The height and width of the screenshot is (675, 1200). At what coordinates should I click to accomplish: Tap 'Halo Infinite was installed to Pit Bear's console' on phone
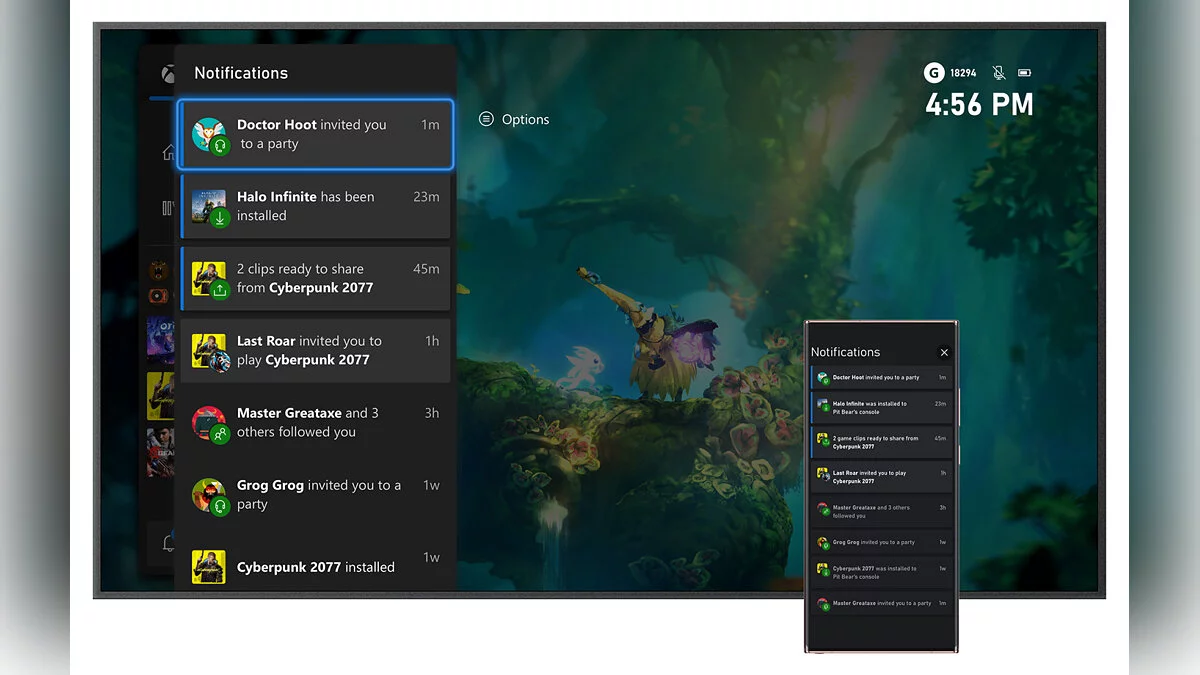[x=882, y=407]
